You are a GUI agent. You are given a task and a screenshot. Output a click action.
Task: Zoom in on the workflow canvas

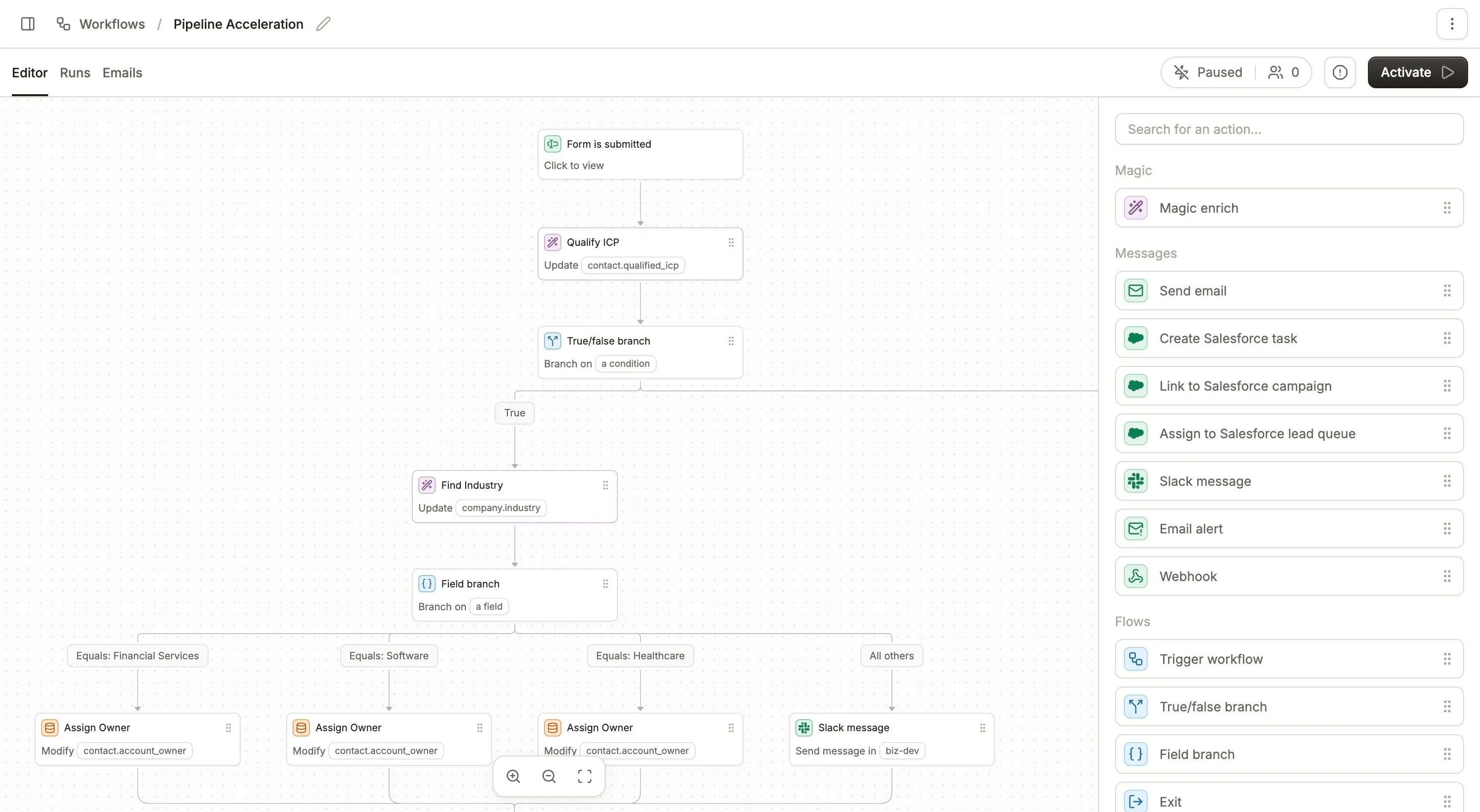click(513, 776)
